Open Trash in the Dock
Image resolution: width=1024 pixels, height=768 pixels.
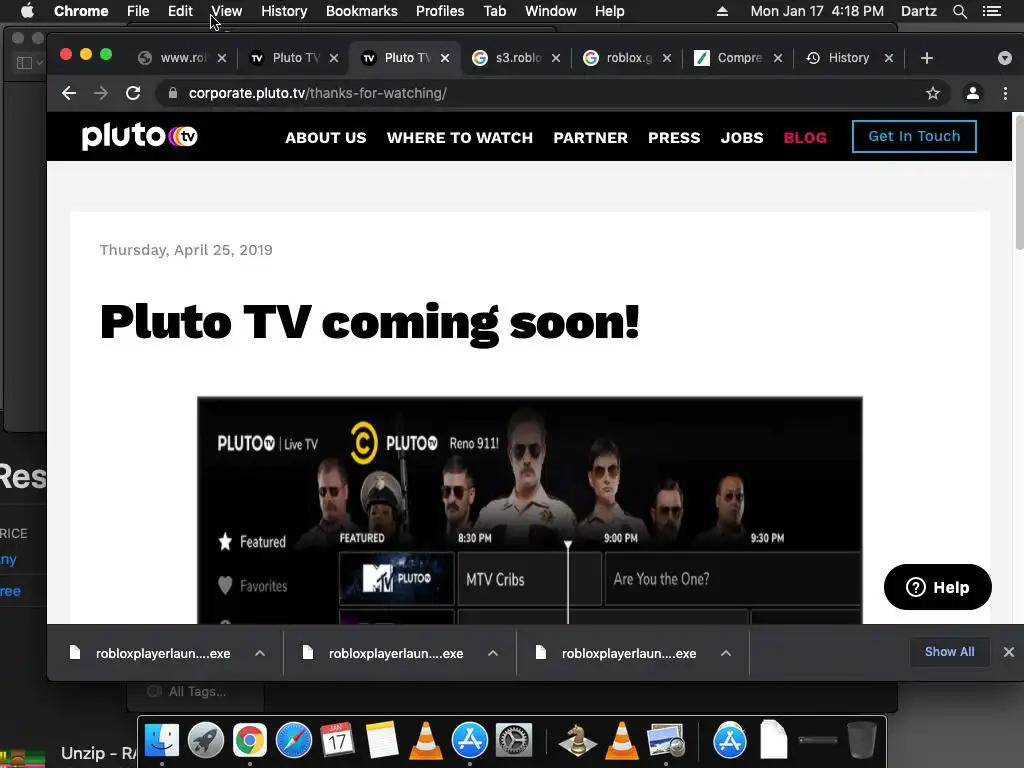point(861,740)
